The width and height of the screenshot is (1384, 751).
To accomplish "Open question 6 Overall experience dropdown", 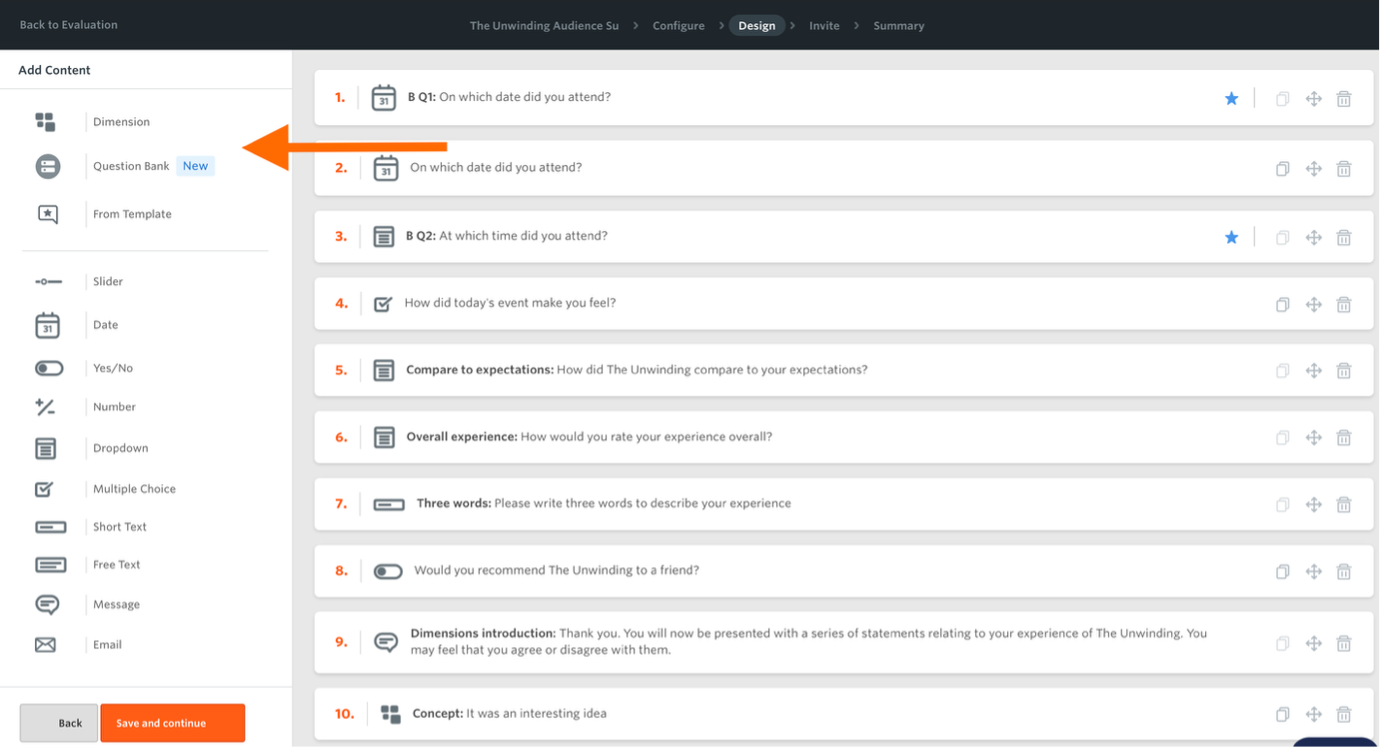I will tap(588, 437).
